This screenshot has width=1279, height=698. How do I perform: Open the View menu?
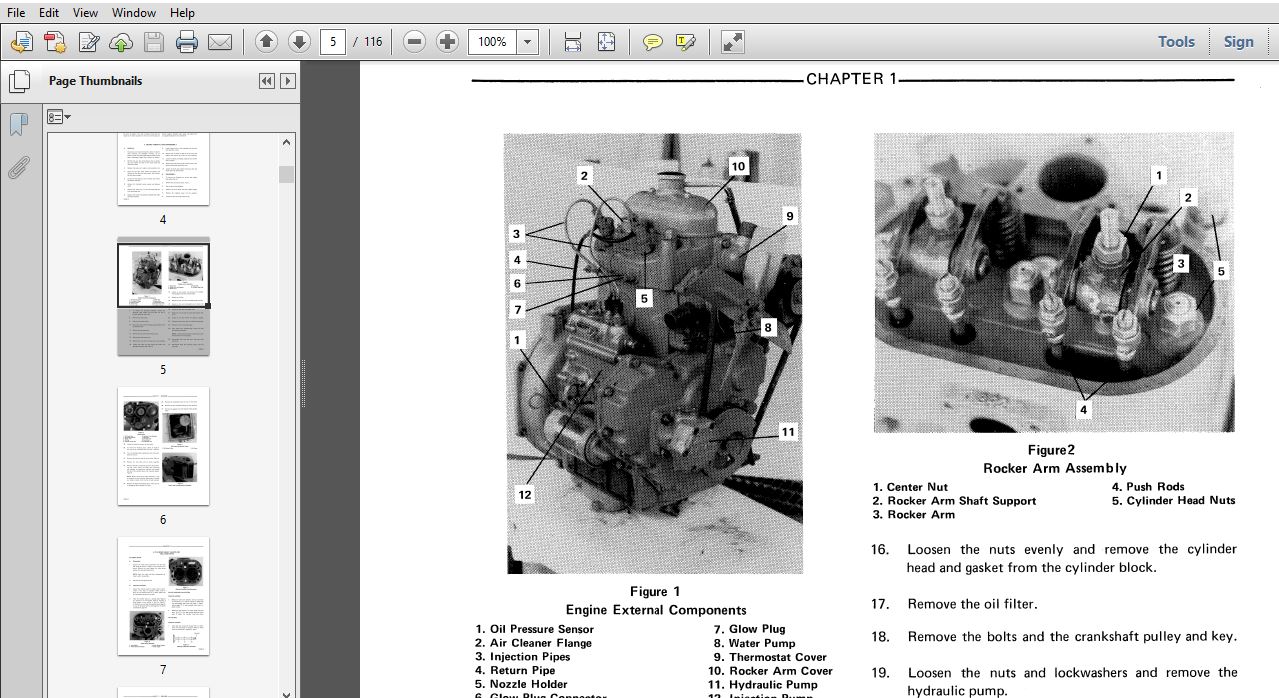tap(85, 13)
